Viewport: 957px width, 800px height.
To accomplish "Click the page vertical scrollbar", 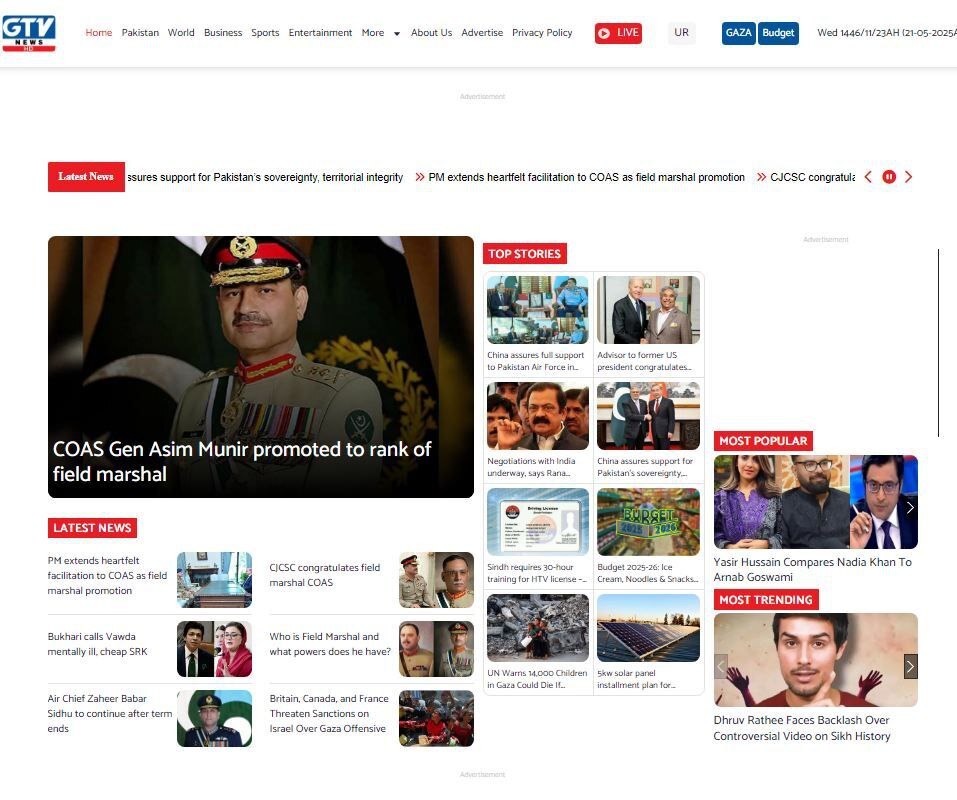I will pos(938,342).
